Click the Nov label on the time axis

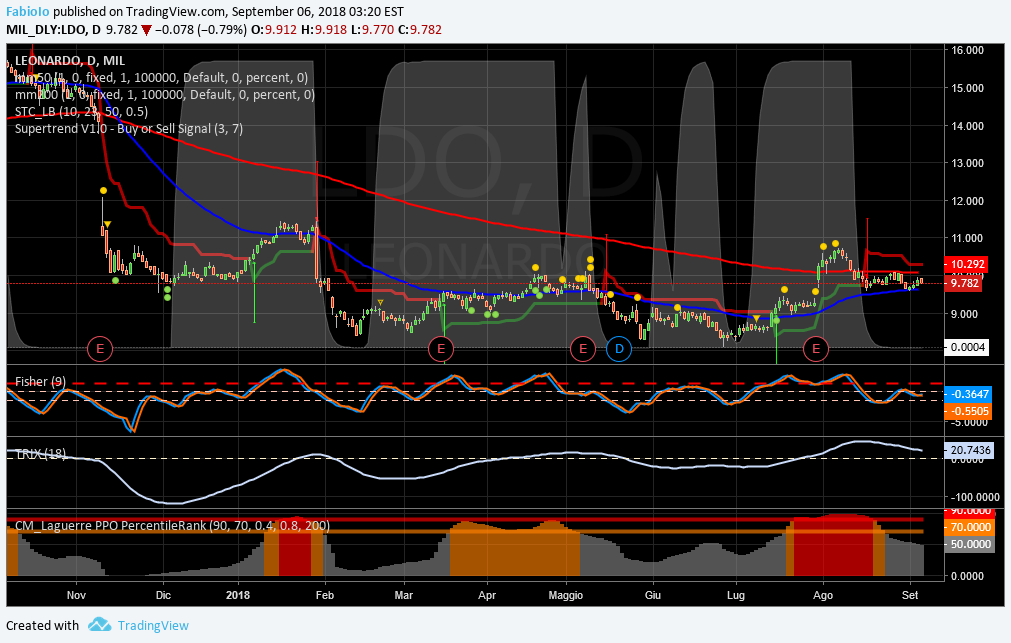(x=76, y=595)
